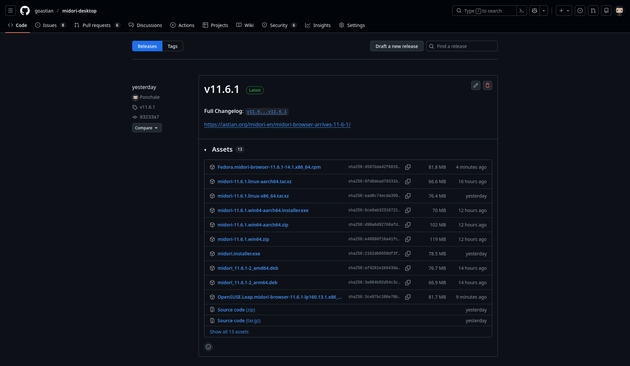Switch to the Settings tab
The image size is (630, 366).
point(352,25)
